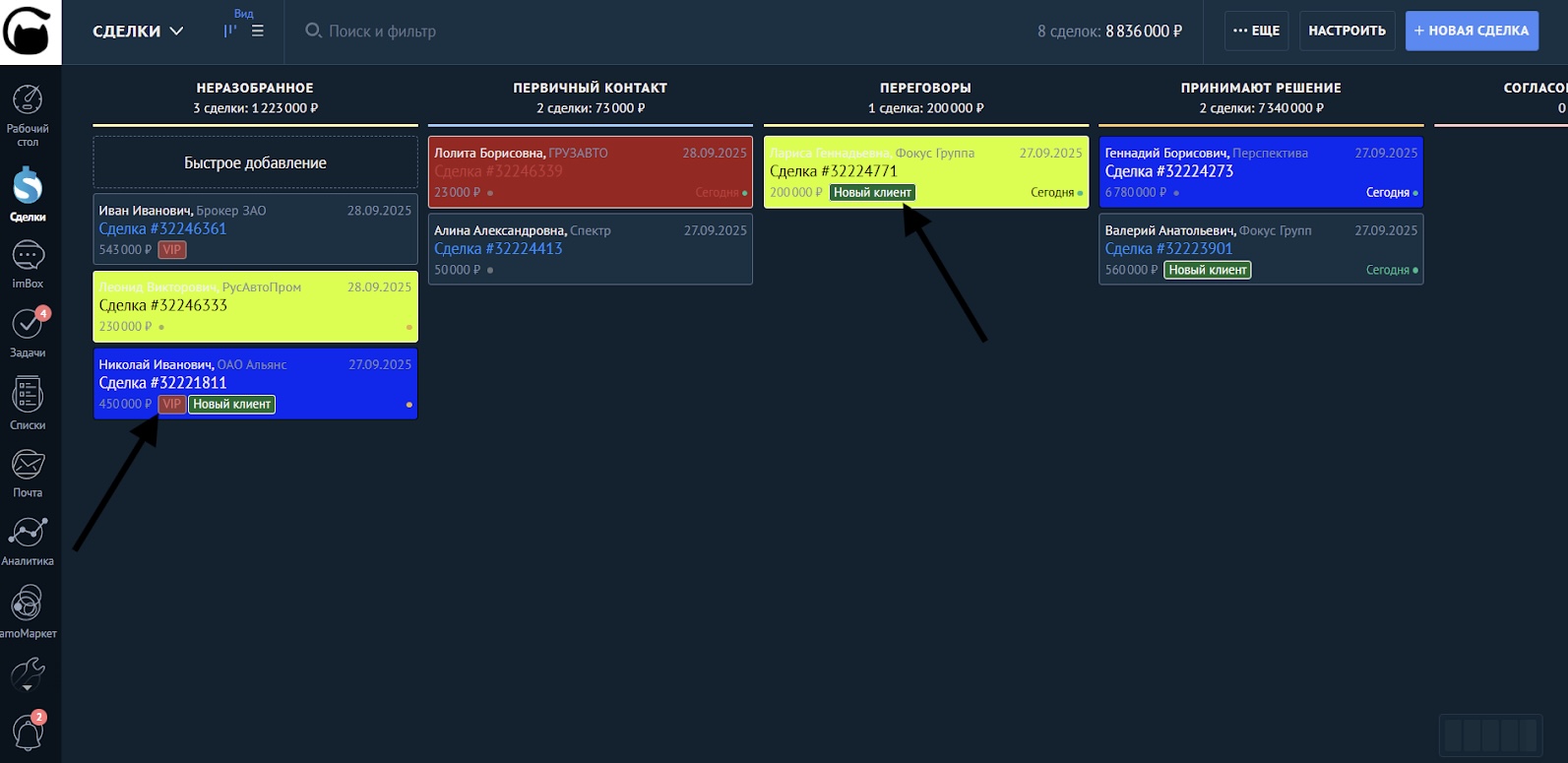Click VIP tag on Николай Иванович deal
The image size is (1568, 763).
(172, 404)
